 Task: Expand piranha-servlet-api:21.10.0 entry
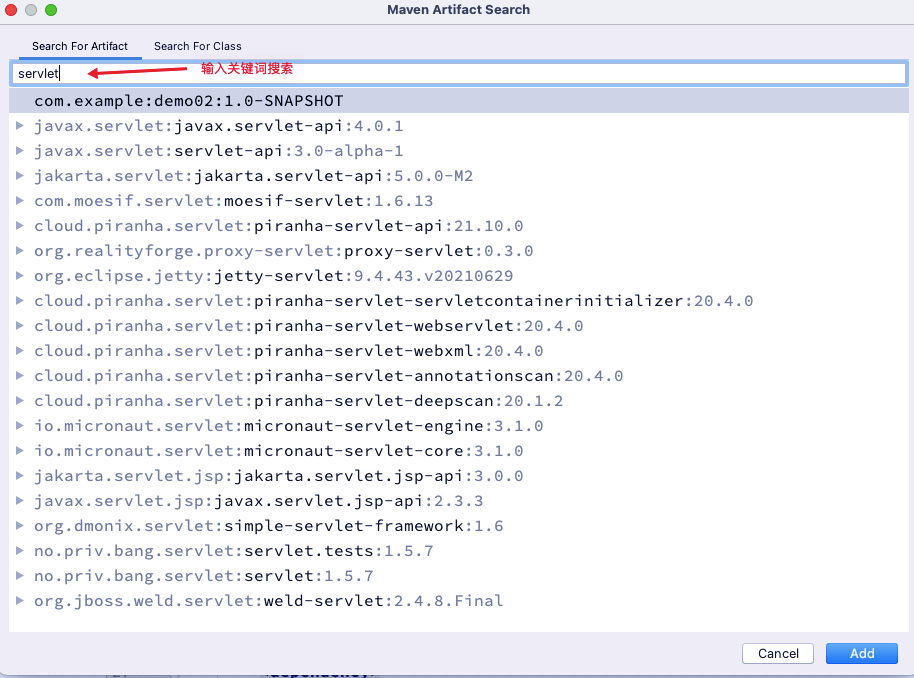[20, 226]
